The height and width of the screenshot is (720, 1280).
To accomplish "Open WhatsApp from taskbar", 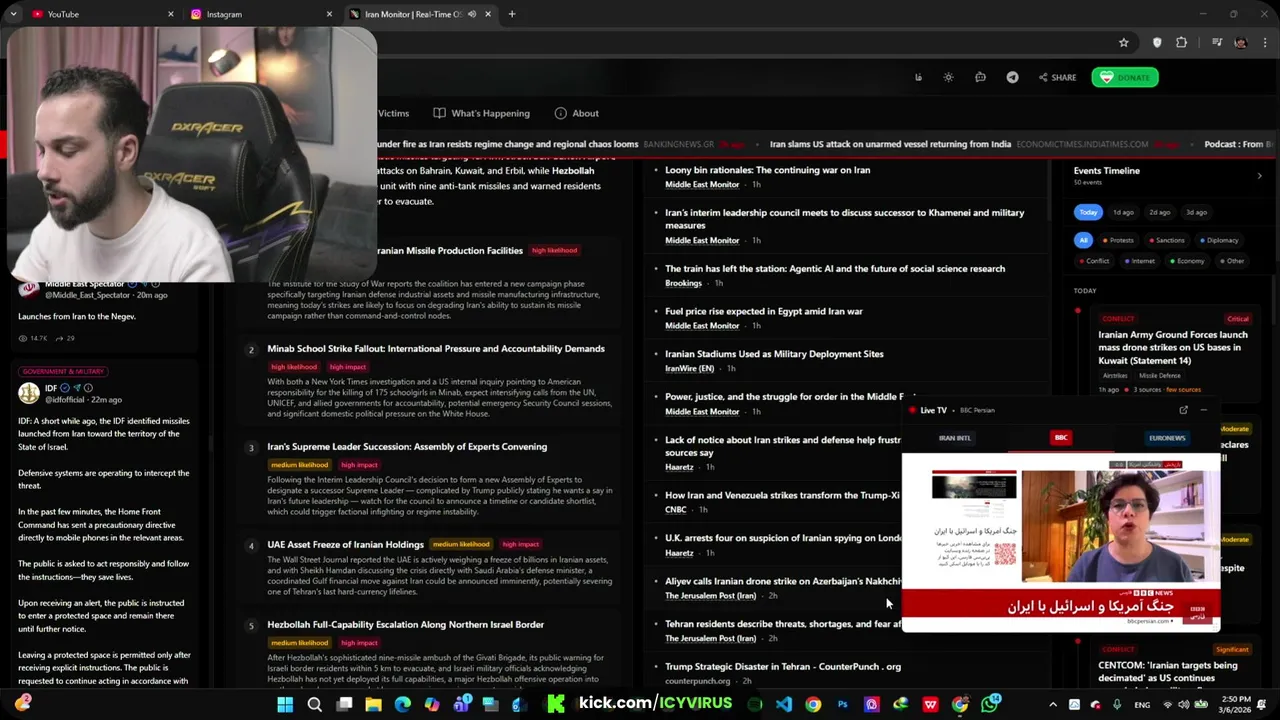I will [x=990, y=704].
